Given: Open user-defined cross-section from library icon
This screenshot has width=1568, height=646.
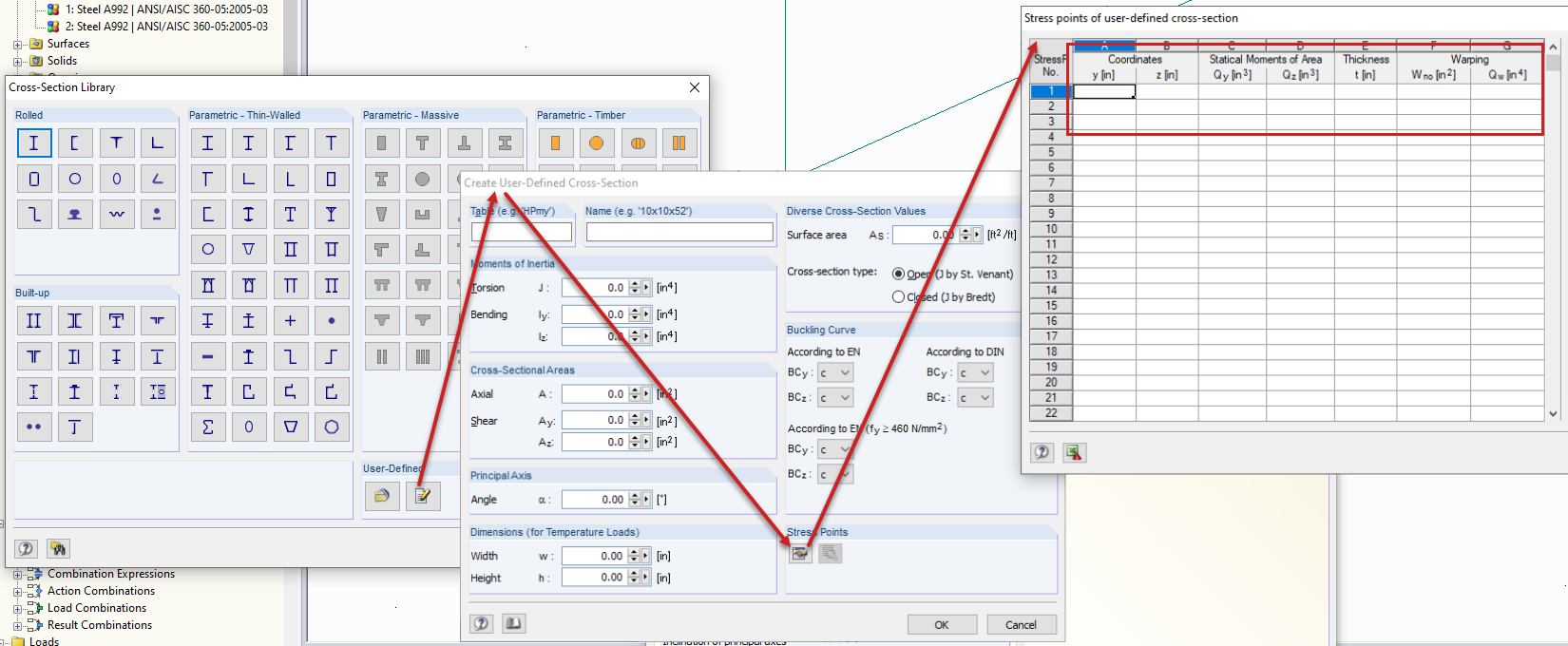Looking at the screenshot, I should tap(381, 496).
